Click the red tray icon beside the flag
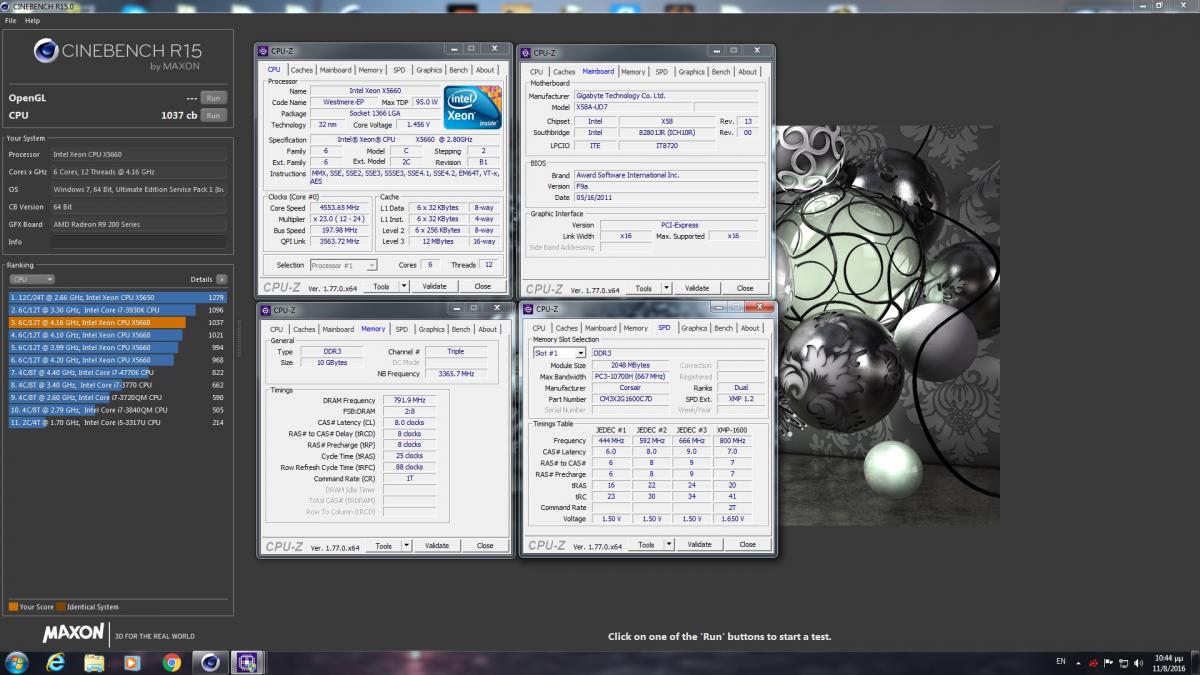 [1093, 662]
